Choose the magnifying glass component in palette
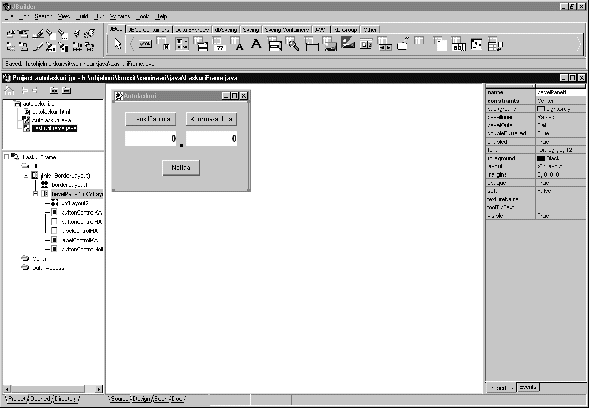This screenshot has width=589, height=408. [293, 44]
